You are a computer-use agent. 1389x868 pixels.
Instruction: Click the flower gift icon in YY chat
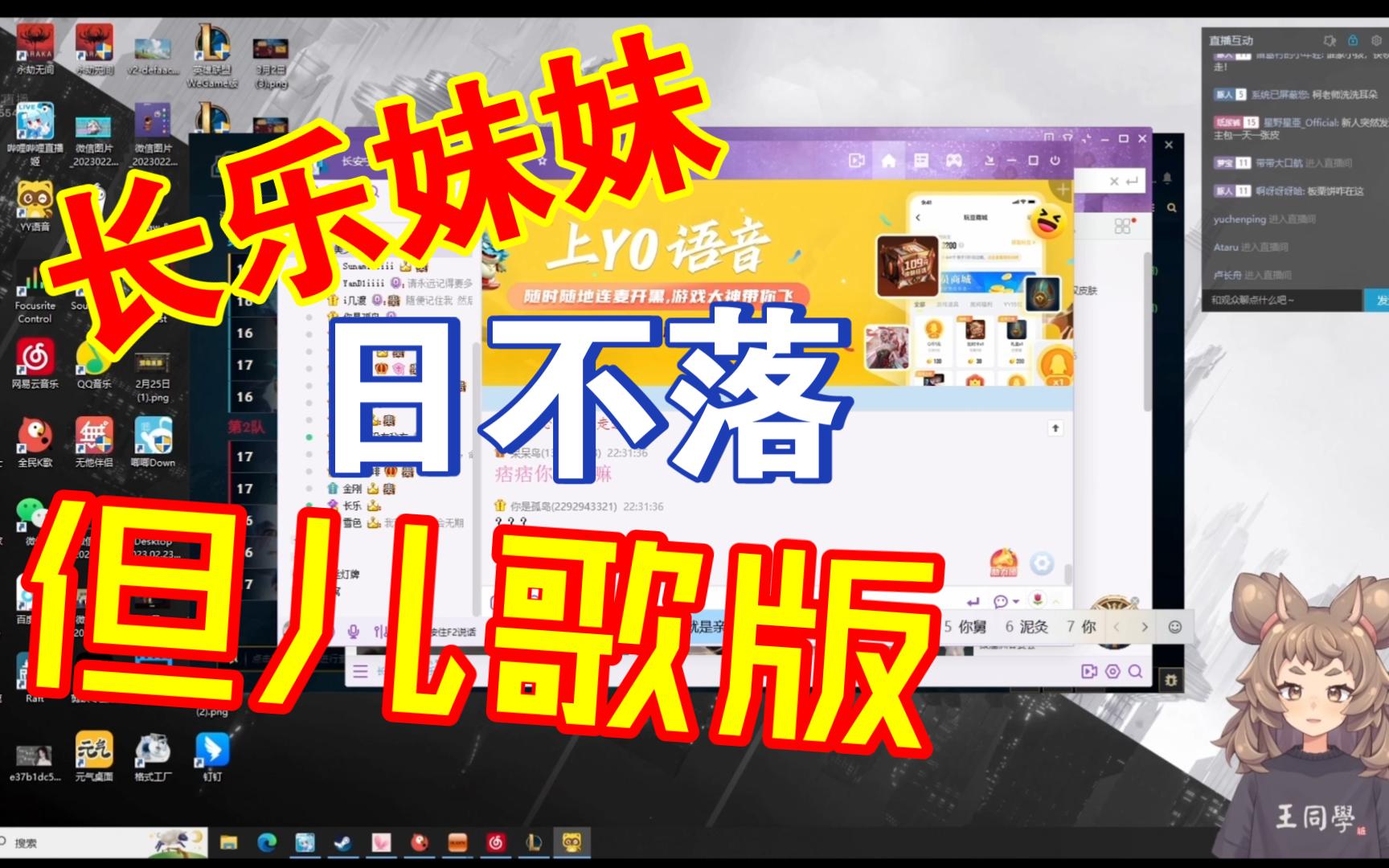click(1037, 600)
